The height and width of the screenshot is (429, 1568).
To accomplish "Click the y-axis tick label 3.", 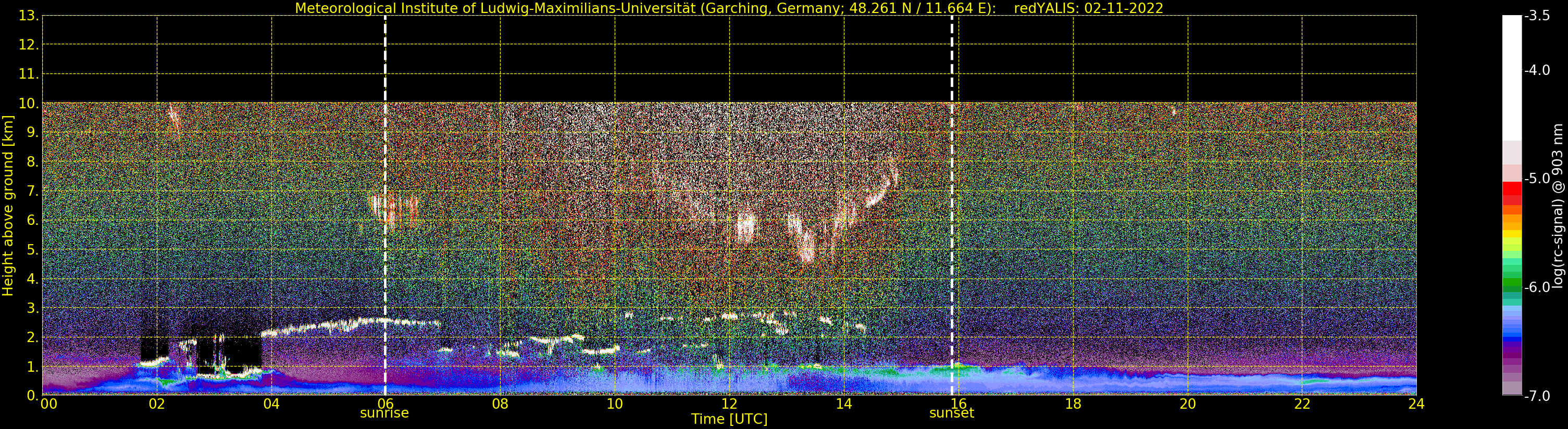I will click(x=32, y=308).
